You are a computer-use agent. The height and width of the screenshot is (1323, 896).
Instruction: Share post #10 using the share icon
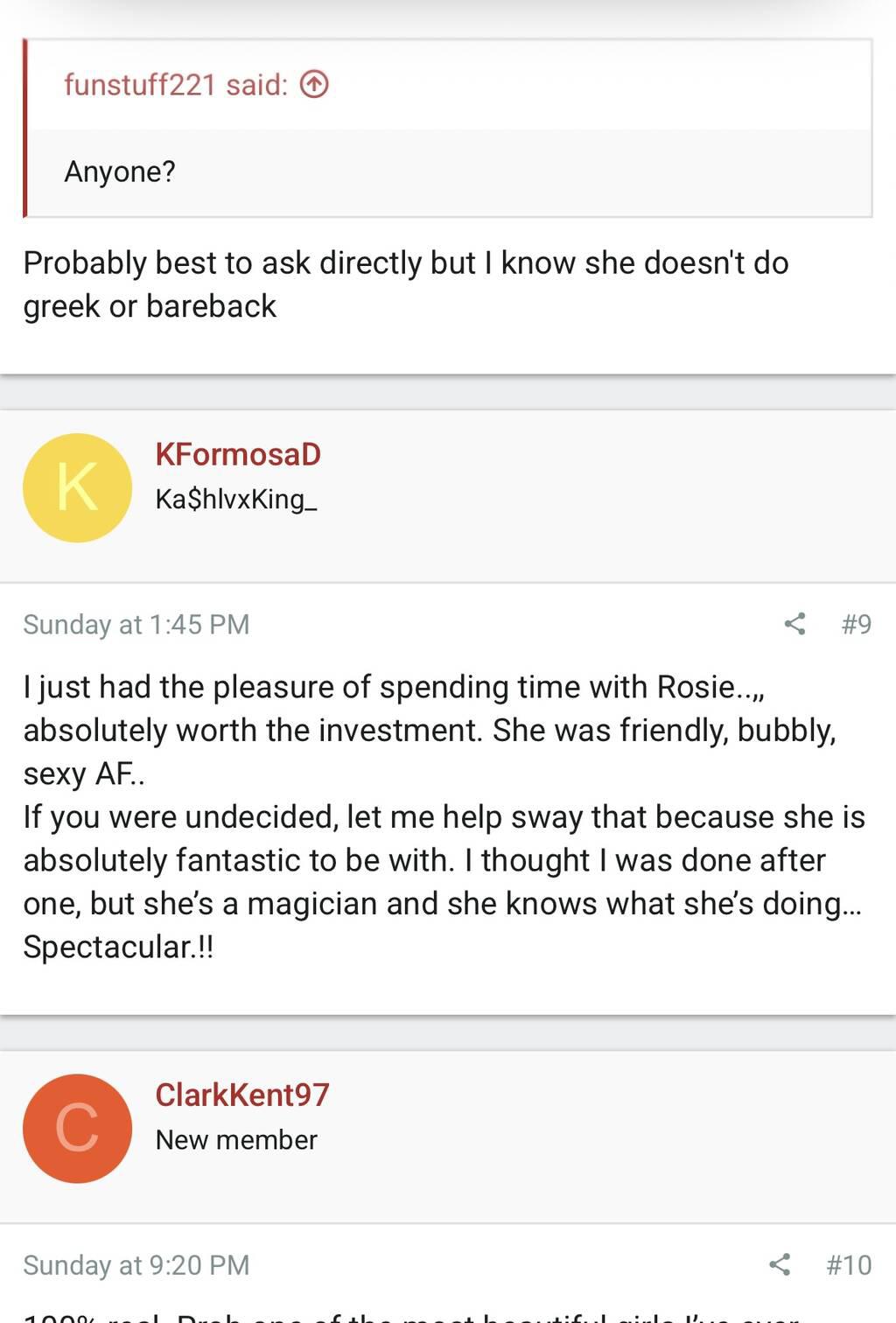[x=780, y=1264]
